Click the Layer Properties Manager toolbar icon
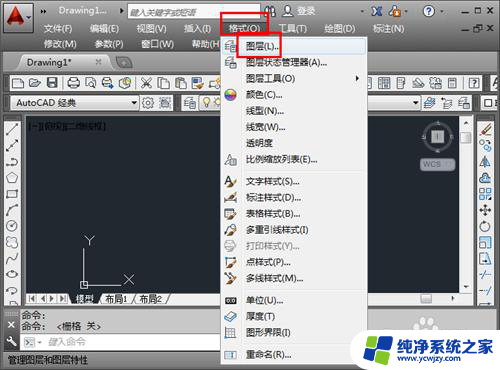500x370 pixels. click(190, 103)
